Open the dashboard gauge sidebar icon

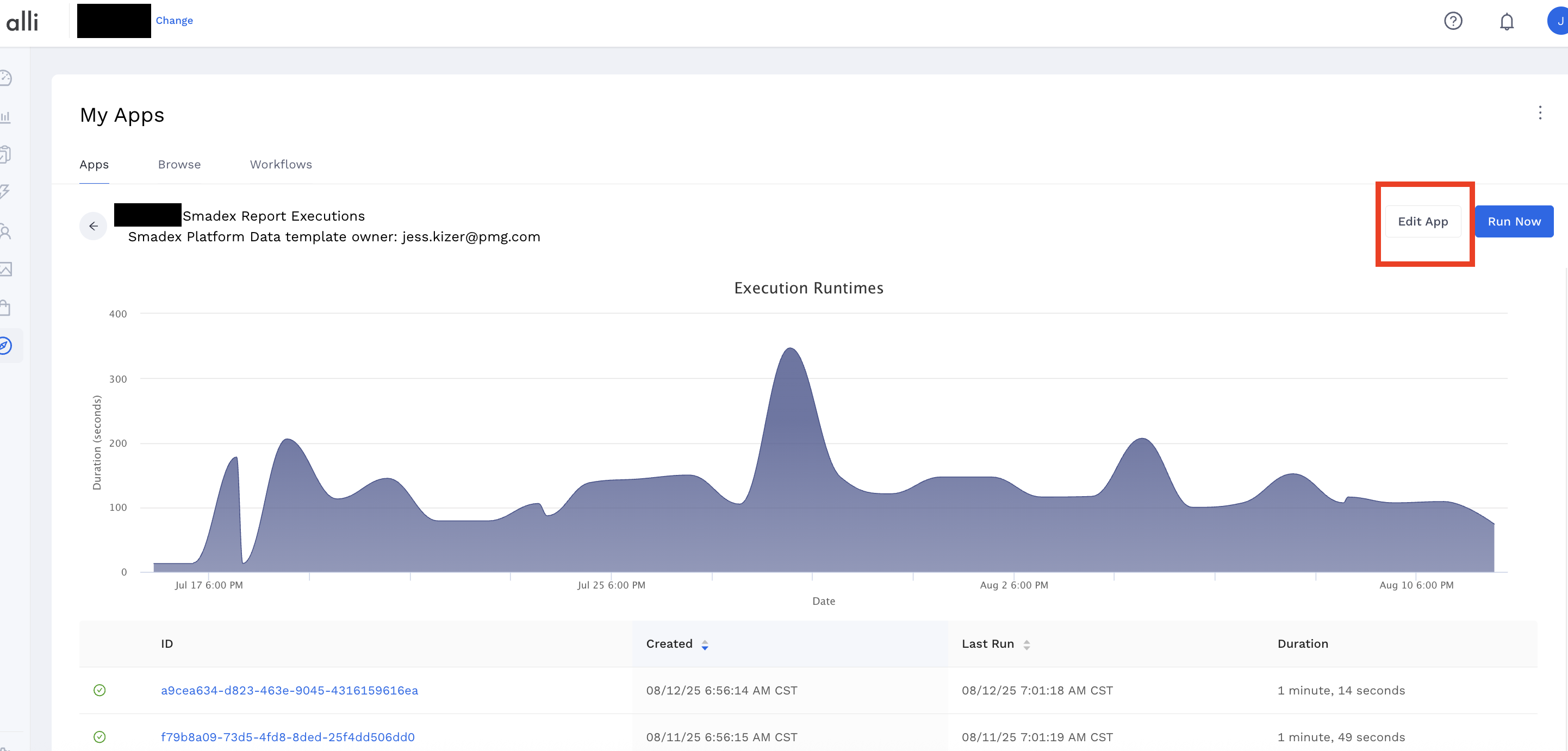pyautogui.click(x=5, y=78)
